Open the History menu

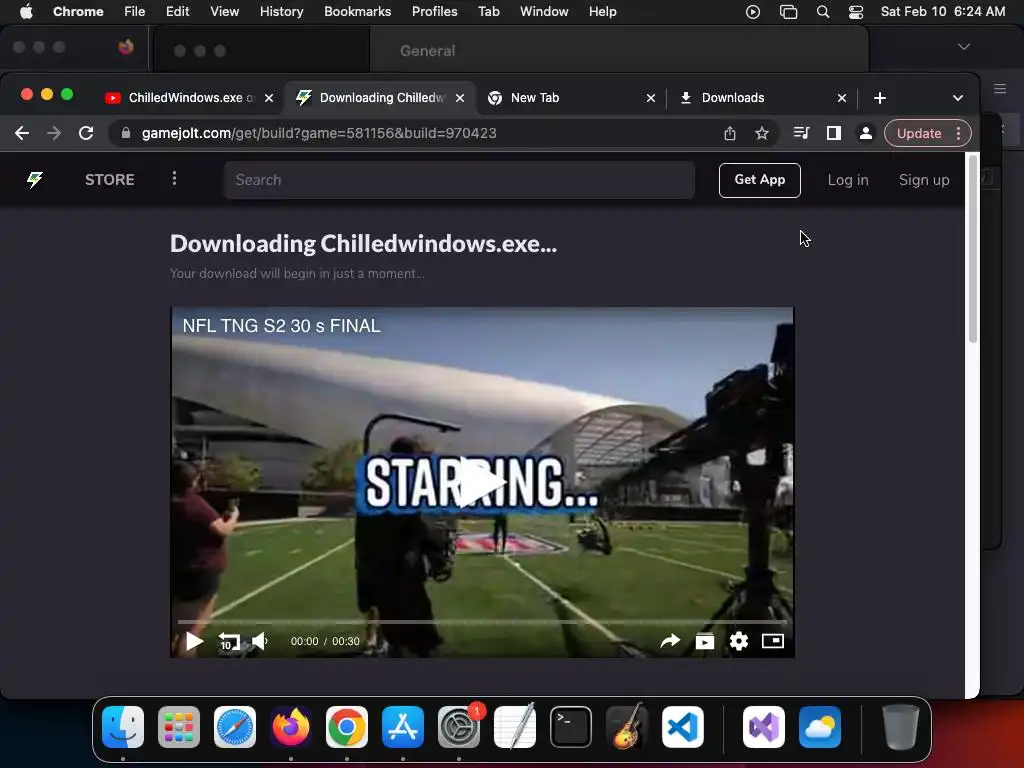[281, 12]
